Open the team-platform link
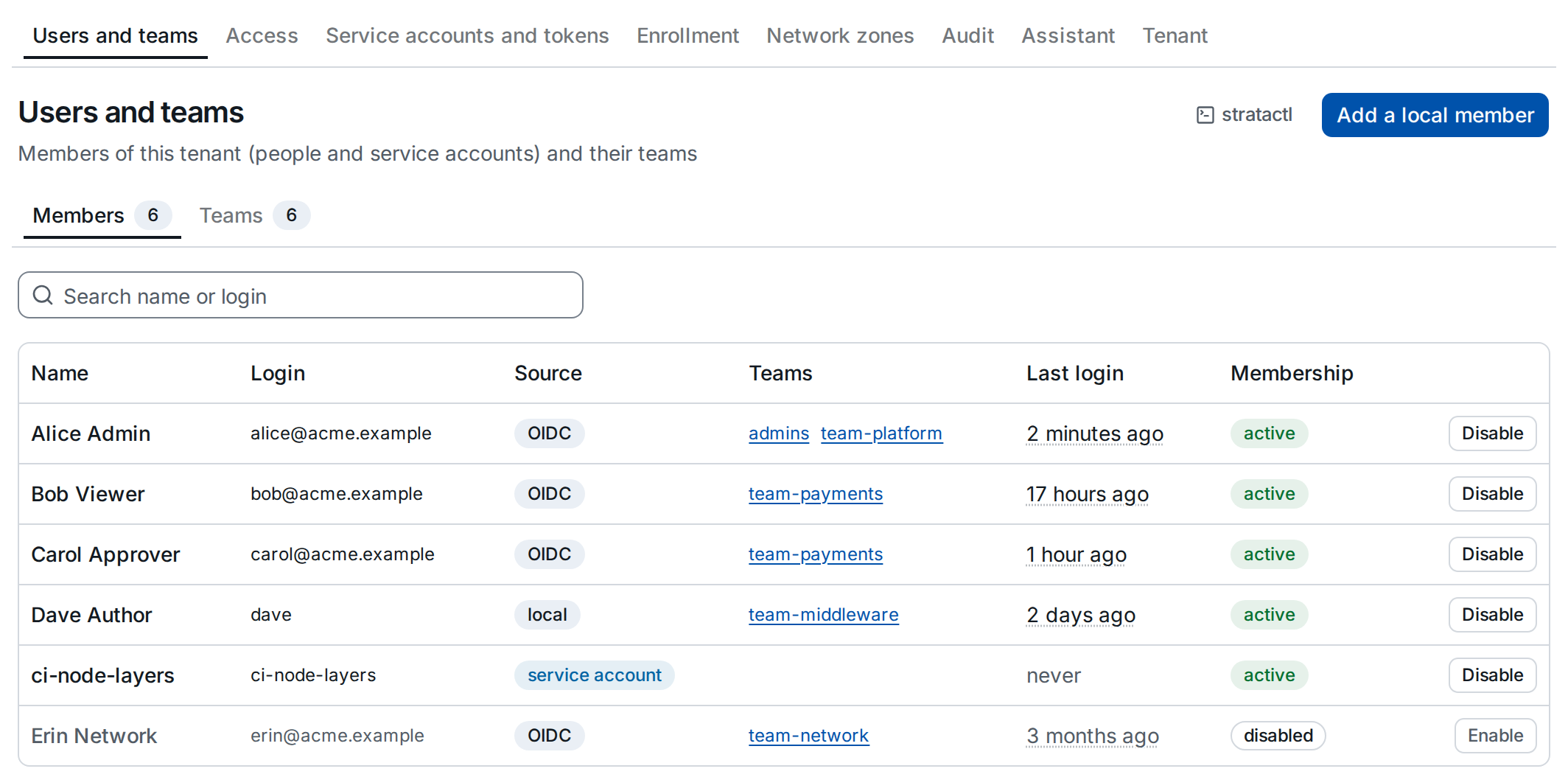The width and height of the screenshot is (1568, 777). 881,433
